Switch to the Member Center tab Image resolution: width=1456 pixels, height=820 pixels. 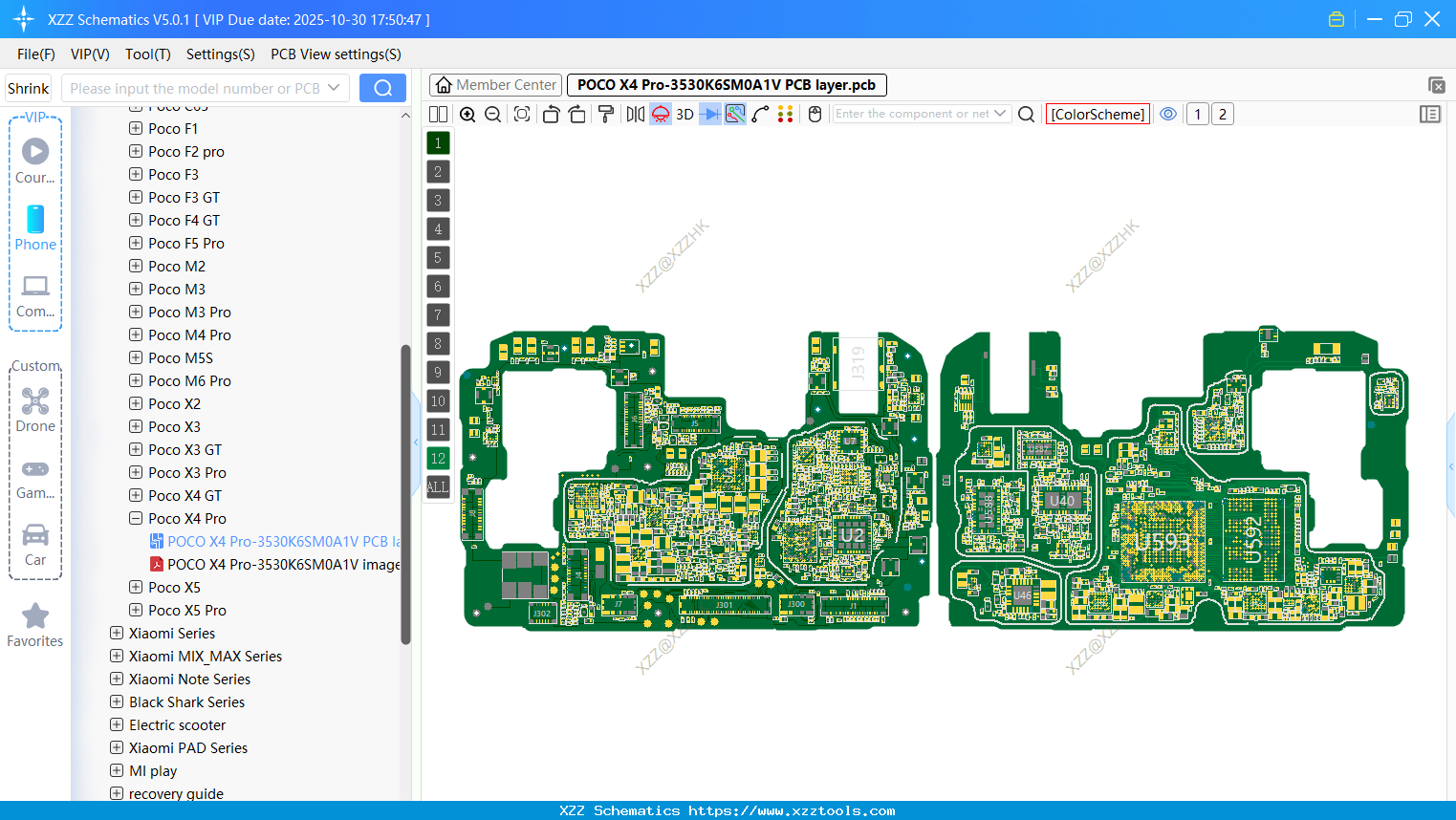(495, 85)
